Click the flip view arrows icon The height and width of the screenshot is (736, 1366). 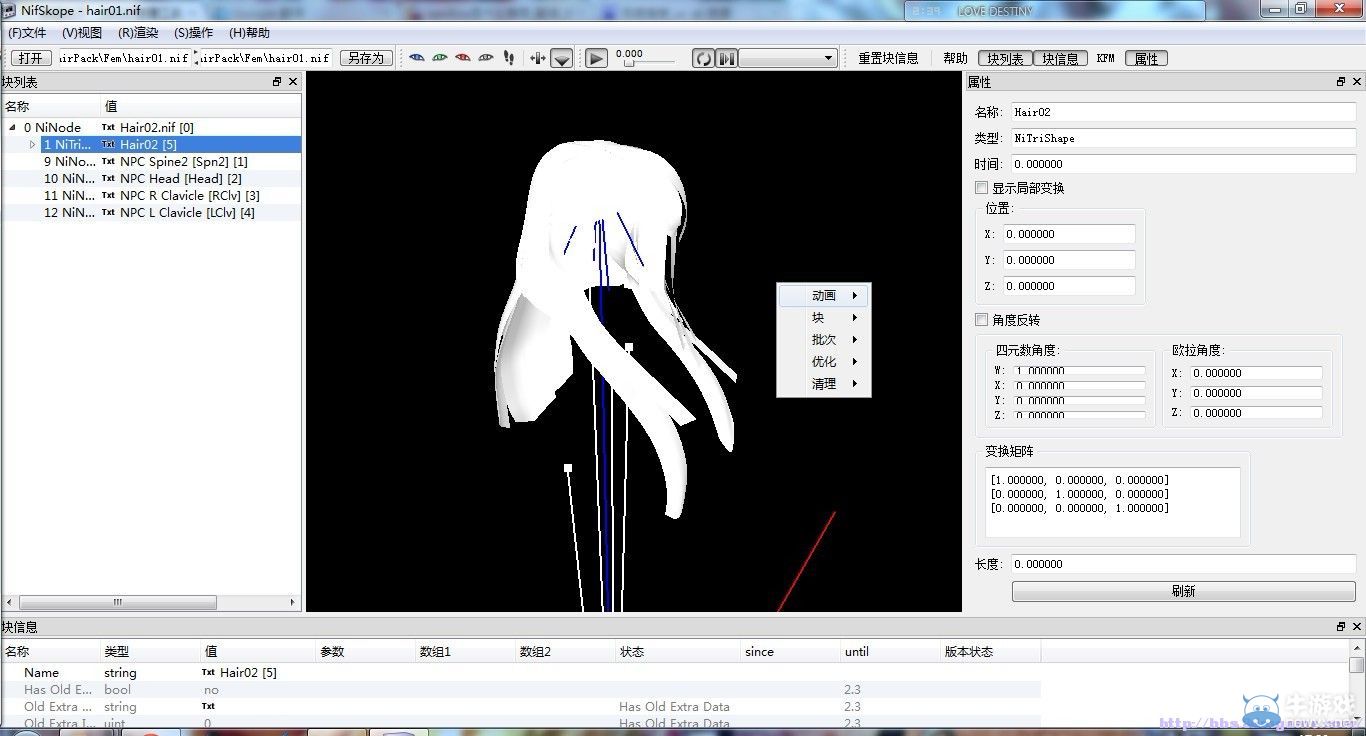(x=538, y=58)
